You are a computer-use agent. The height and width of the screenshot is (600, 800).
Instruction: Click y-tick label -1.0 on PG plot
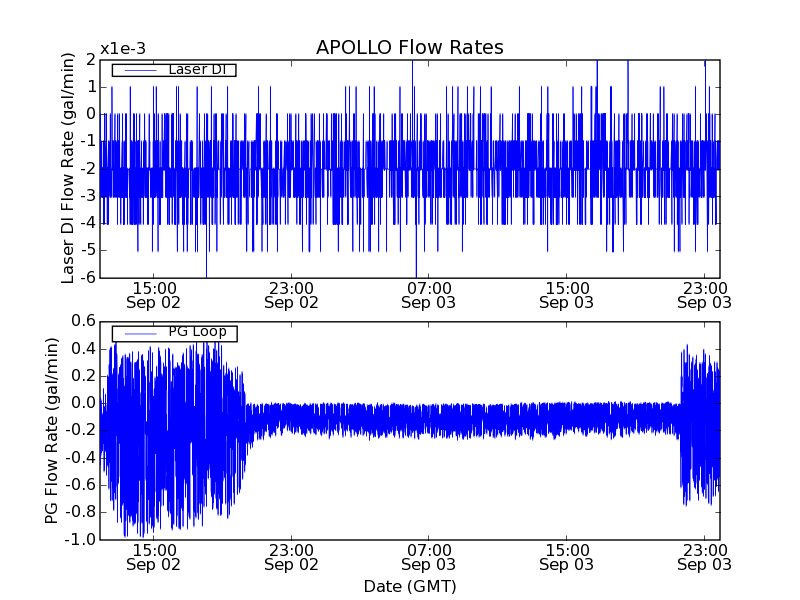81,539
